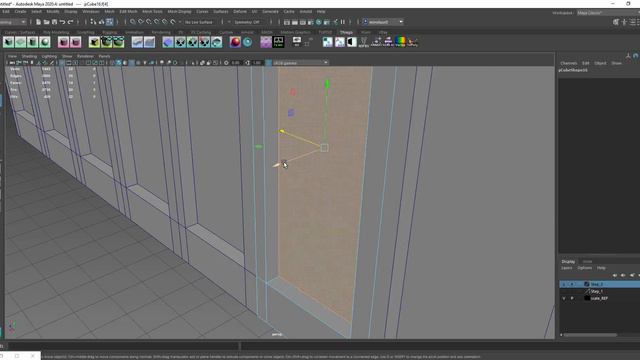The height and width of the screenshot is (360, 640).
Task: Click the pause rendering icon in status line
Action: pos(343,22)
